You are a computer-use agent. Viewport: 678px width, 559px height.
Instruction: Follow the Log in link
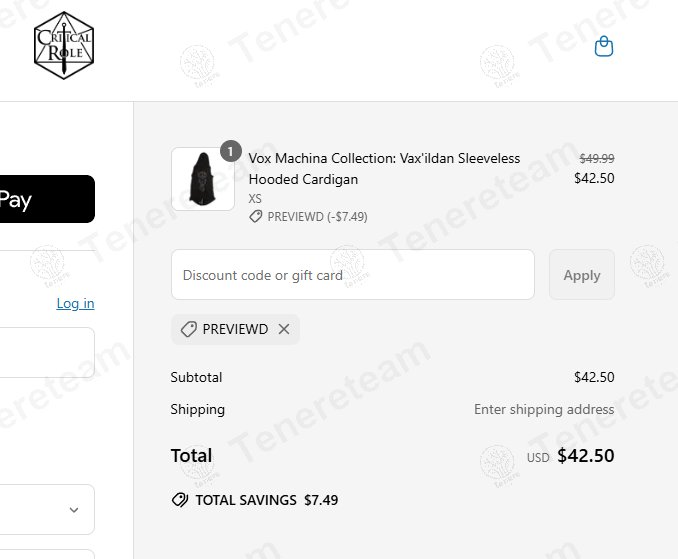[x=75, y=303]
